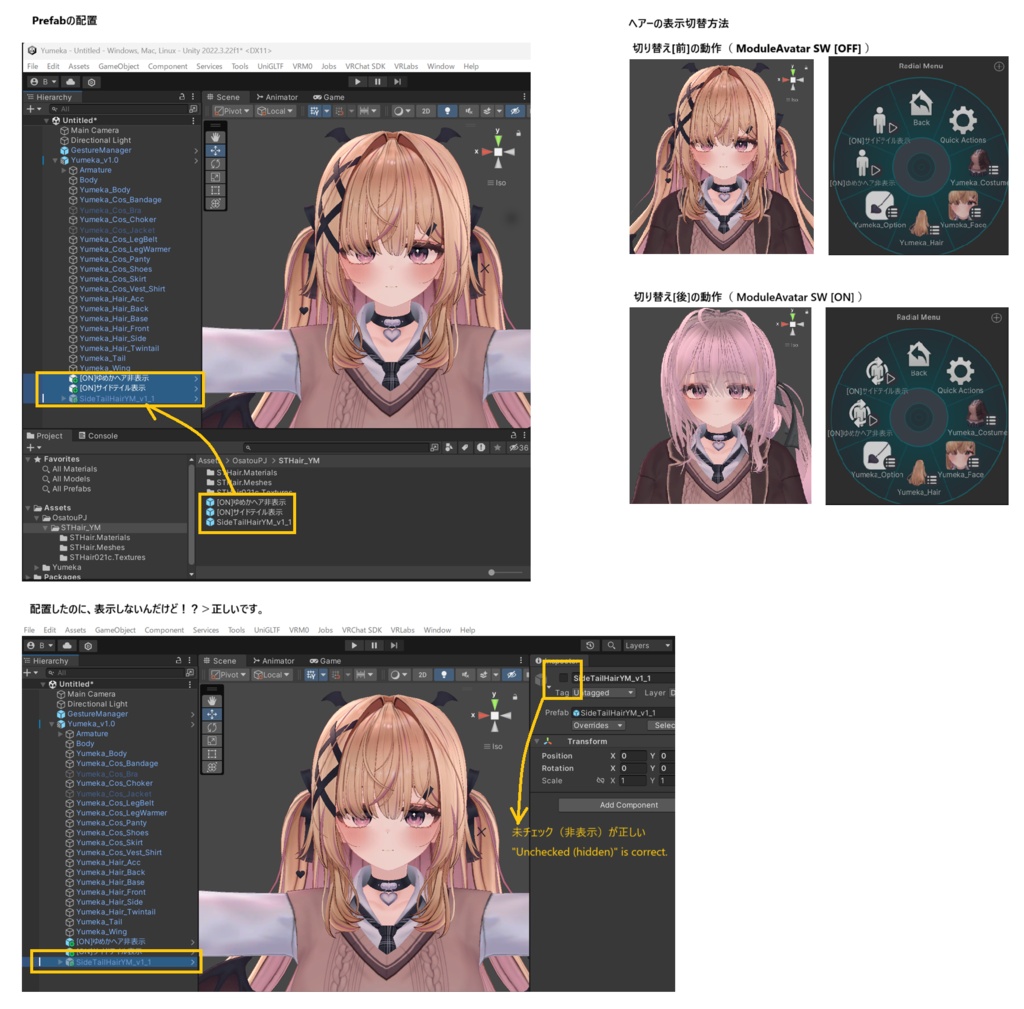Click Play button in upper Unity toolbar

point(357,82)
